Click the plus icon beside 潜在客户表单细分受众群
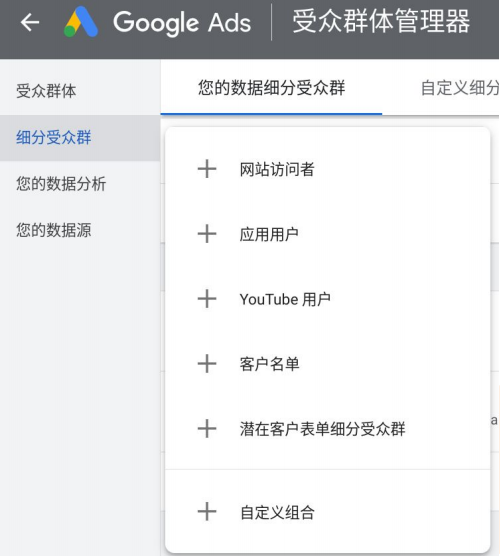 click(207, 428)
